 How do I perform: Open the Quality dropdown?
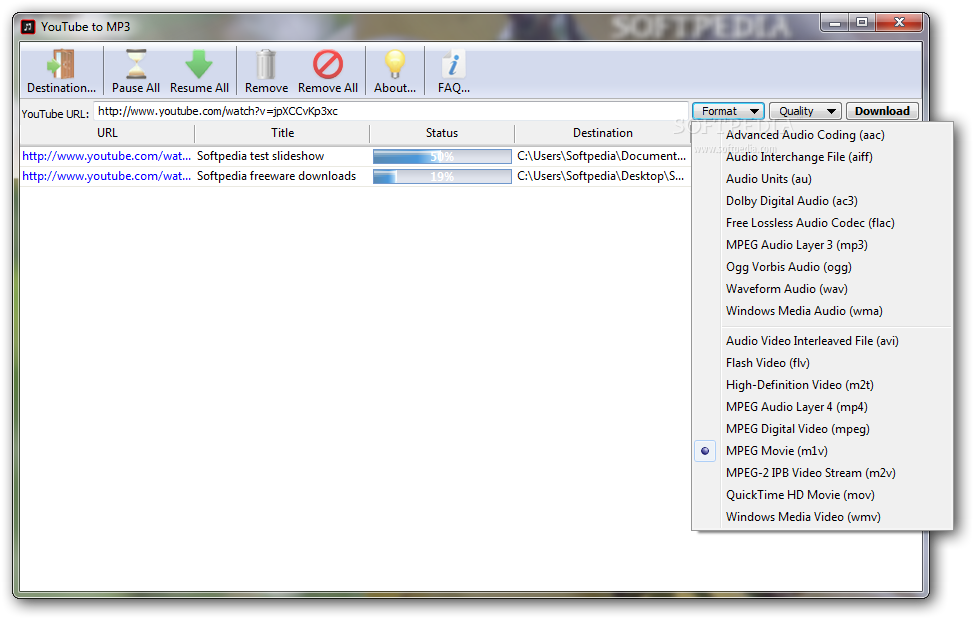[806, 111]
